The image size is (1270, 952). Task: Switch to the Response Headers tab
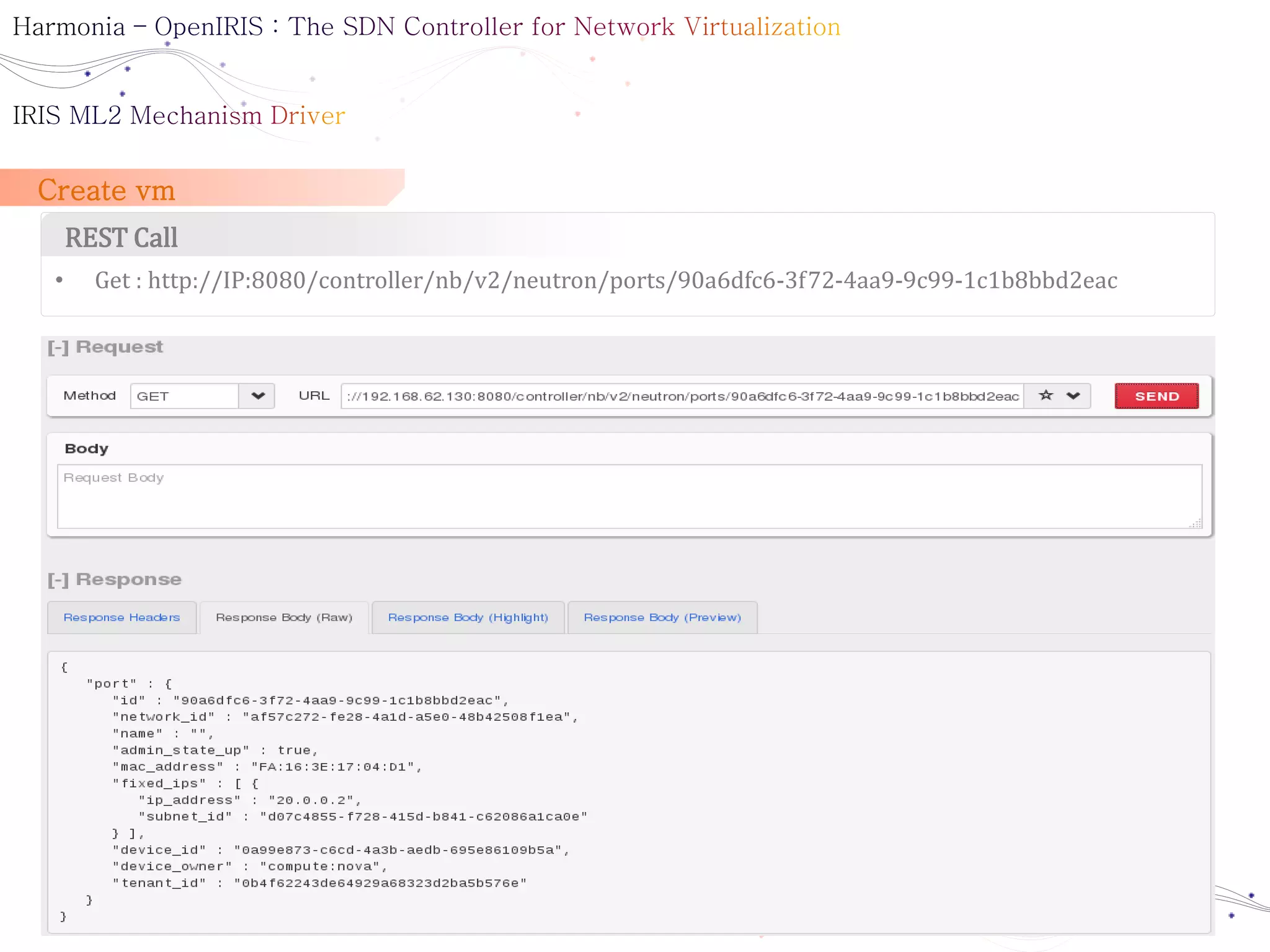122,617
